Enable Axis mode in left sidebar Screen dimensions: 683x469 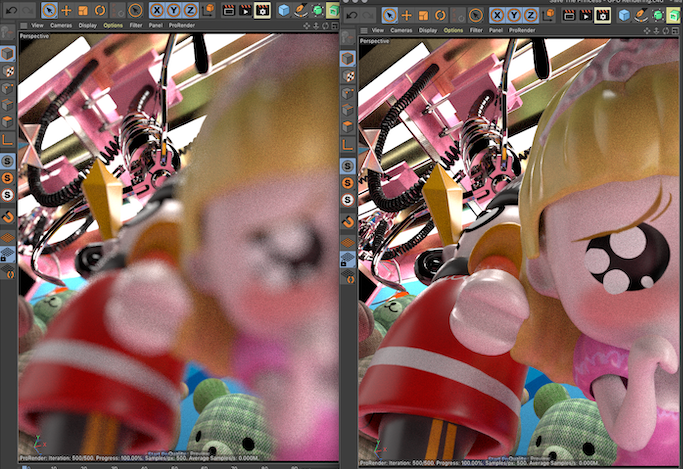tap(7, 140)
